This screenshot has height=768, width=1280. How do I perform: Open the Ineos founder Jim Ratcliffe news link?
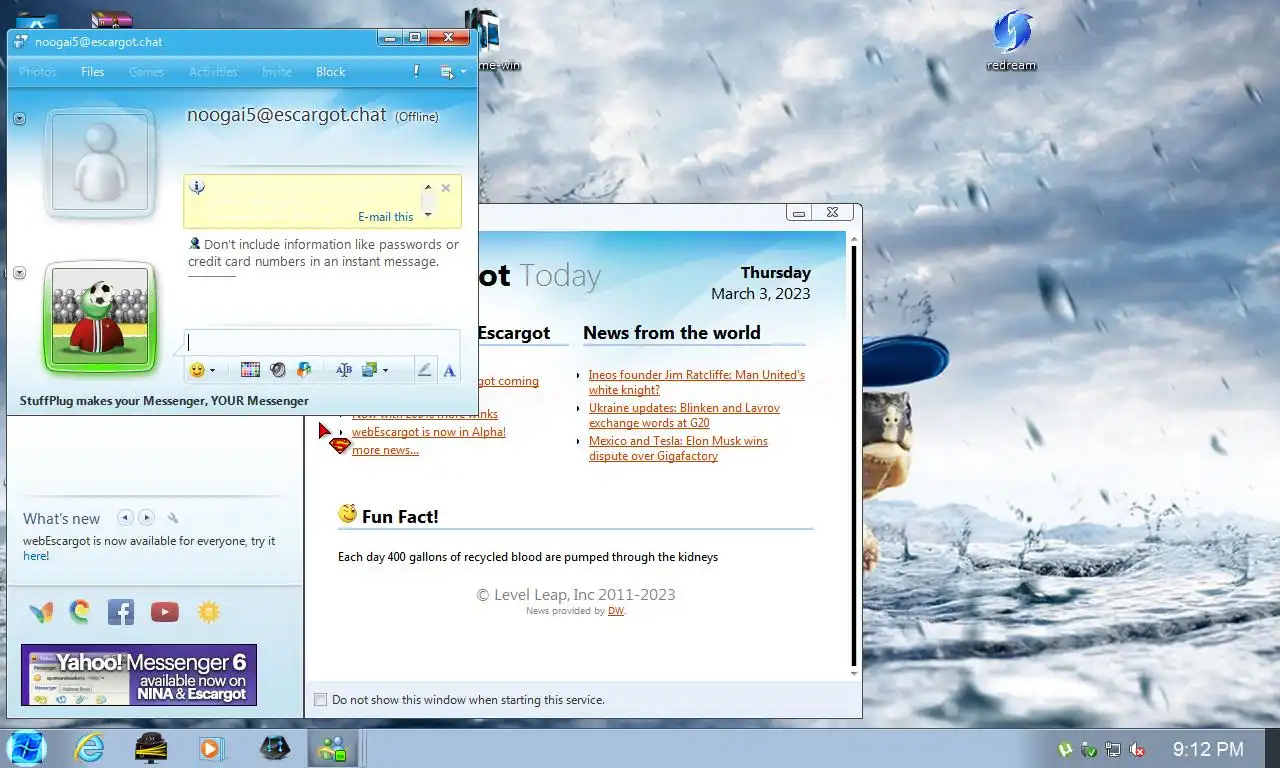[697, 382]
